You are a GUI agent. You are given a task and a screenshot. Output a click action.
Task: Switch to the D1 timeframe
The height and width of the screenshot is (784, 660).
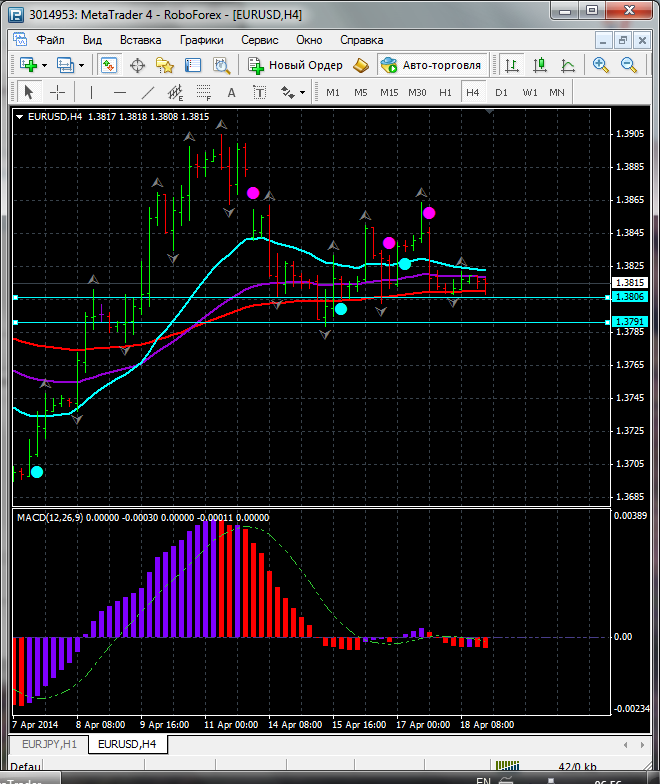[501, 92]
